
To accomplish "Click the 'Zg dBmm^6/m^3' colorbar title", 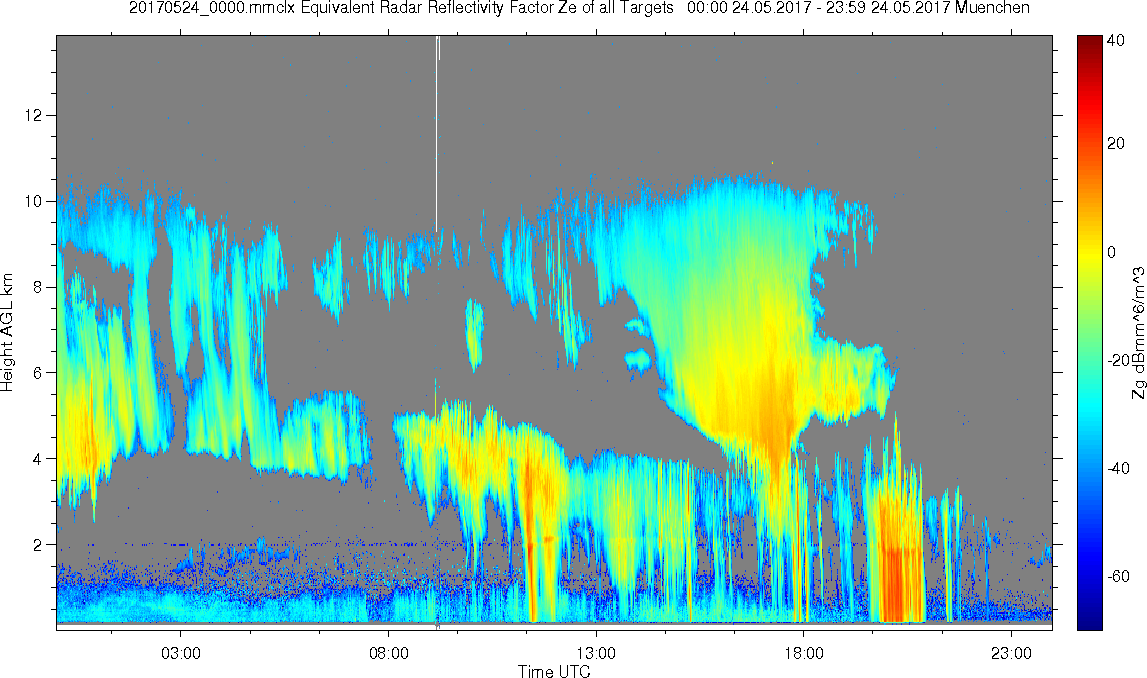I will [x=1138, y=333].
